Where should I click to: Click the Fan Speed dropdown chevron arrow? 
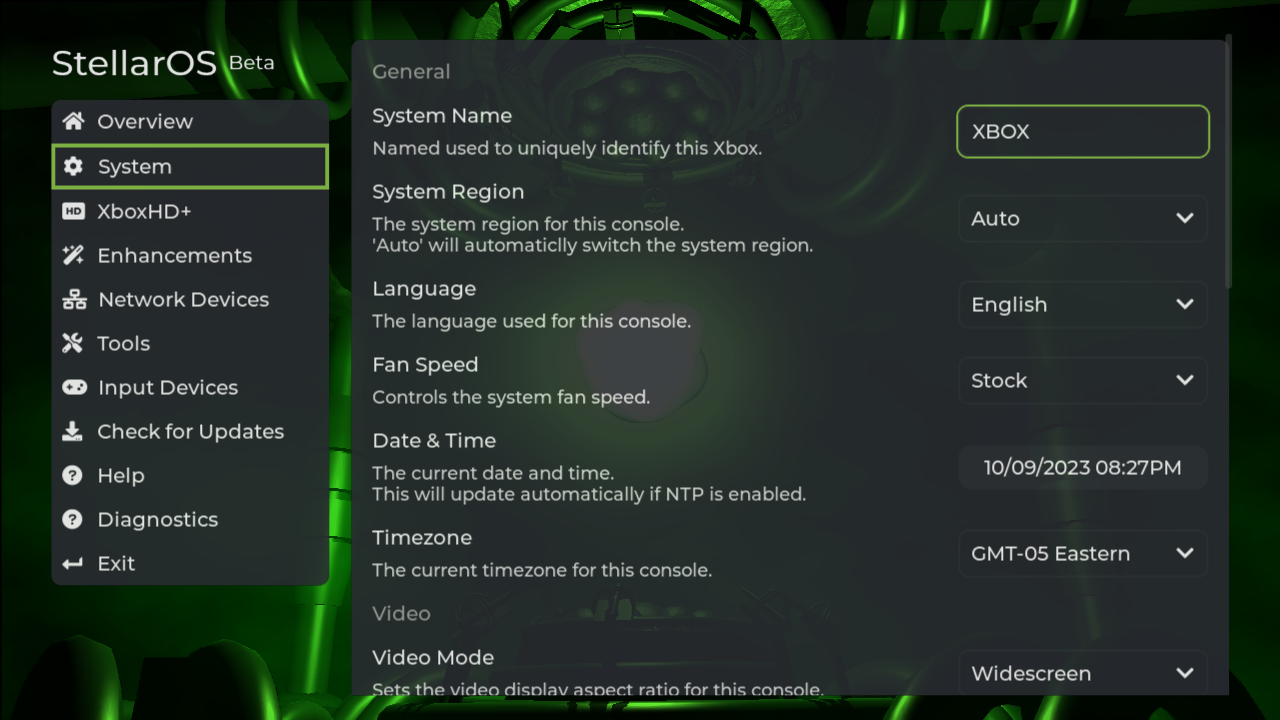pos(1185,381)
